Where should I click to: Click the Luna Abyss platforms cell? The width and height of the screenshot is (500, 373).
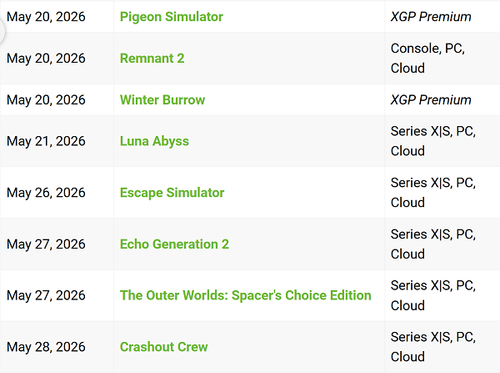pos(442,141)
